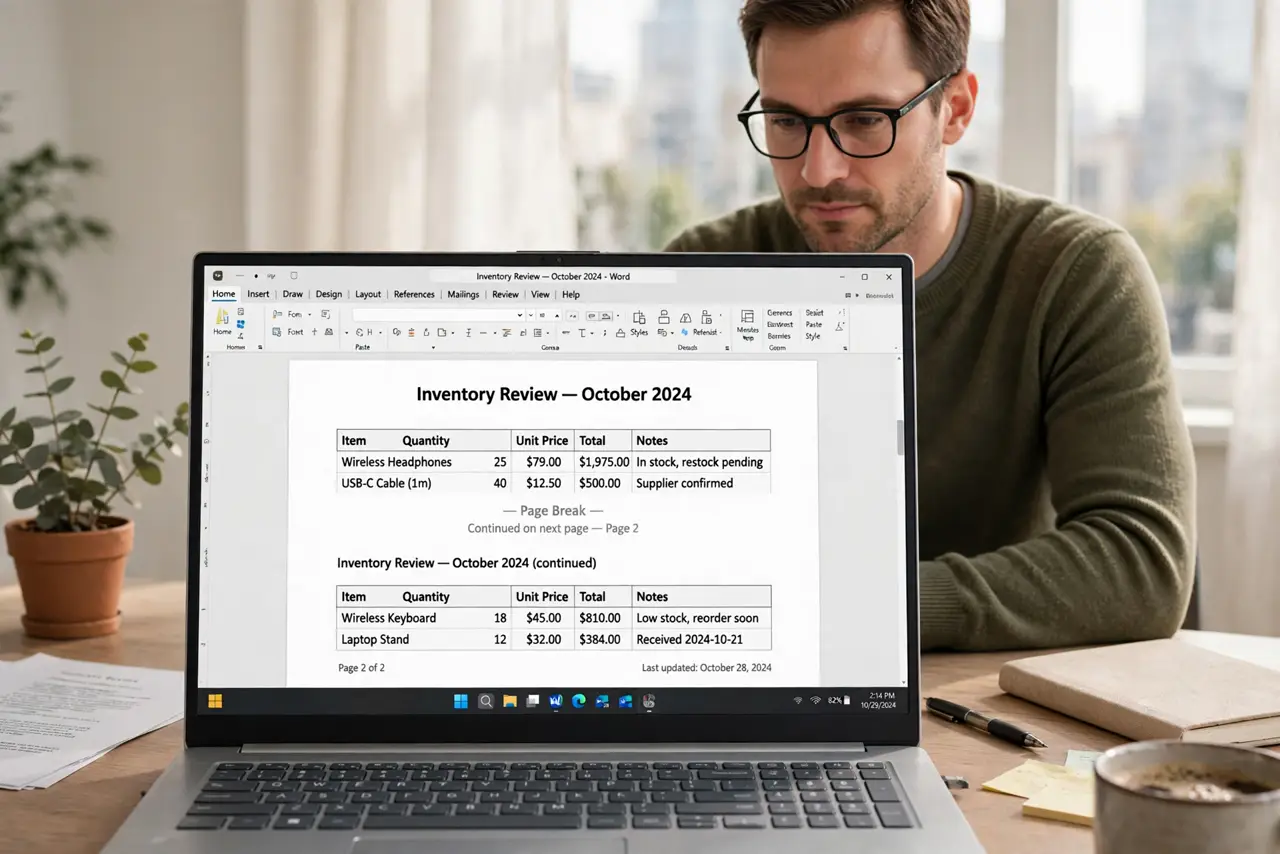1280x854 pixels.
Task: Click the Word icon on taskbar
Action: (x=556, y=701)
